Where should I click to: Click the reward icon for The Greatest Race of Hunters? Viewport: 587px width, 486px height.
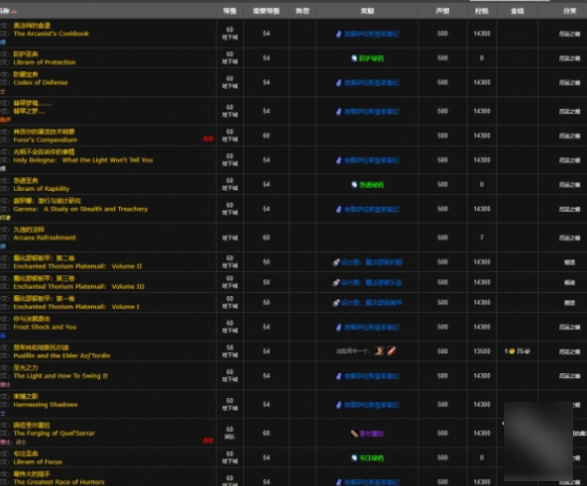pyautogui.click(x=338, y=482)
